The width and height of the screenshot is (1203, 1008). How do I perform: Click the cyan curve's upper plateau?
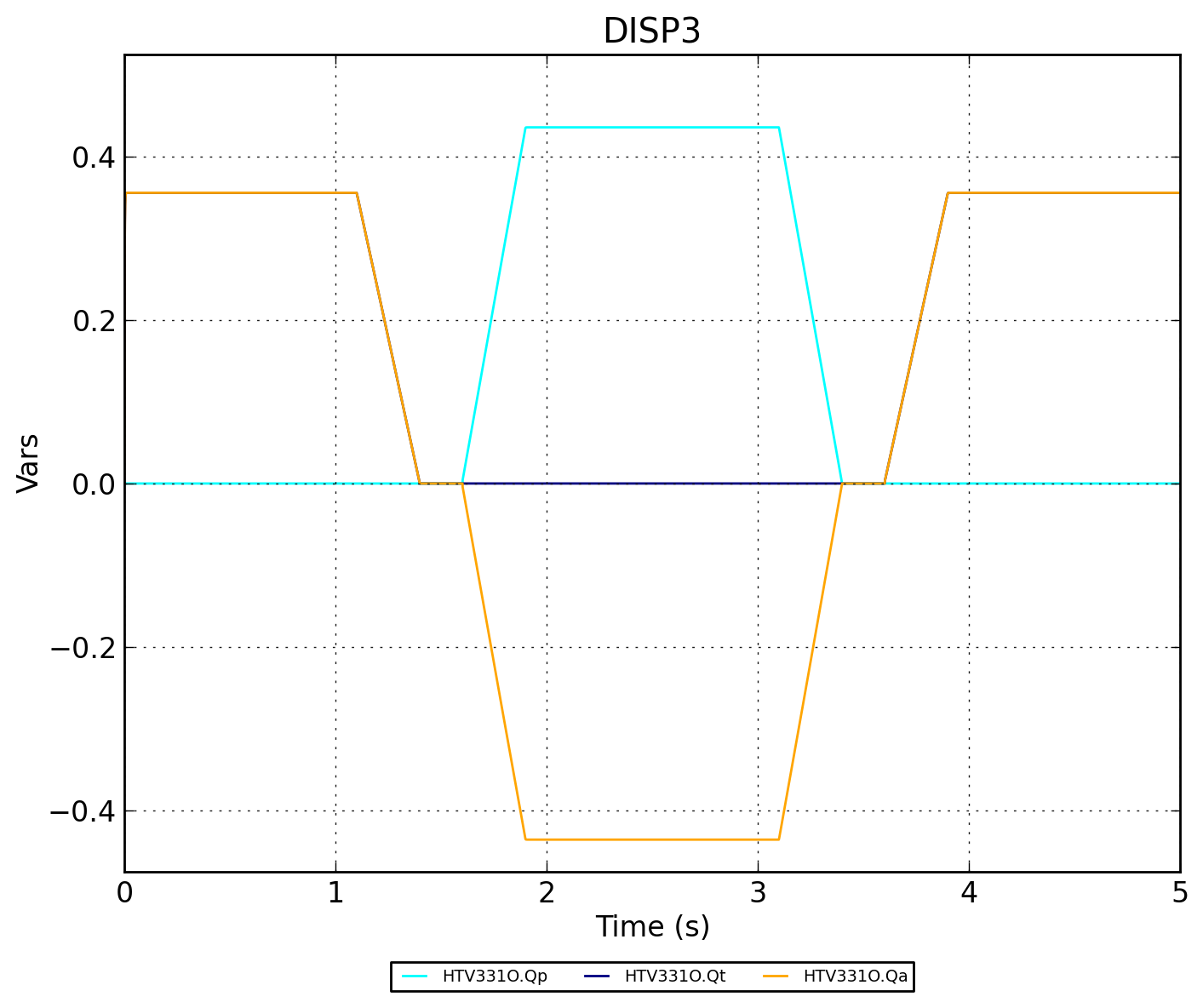coord(652,128)
